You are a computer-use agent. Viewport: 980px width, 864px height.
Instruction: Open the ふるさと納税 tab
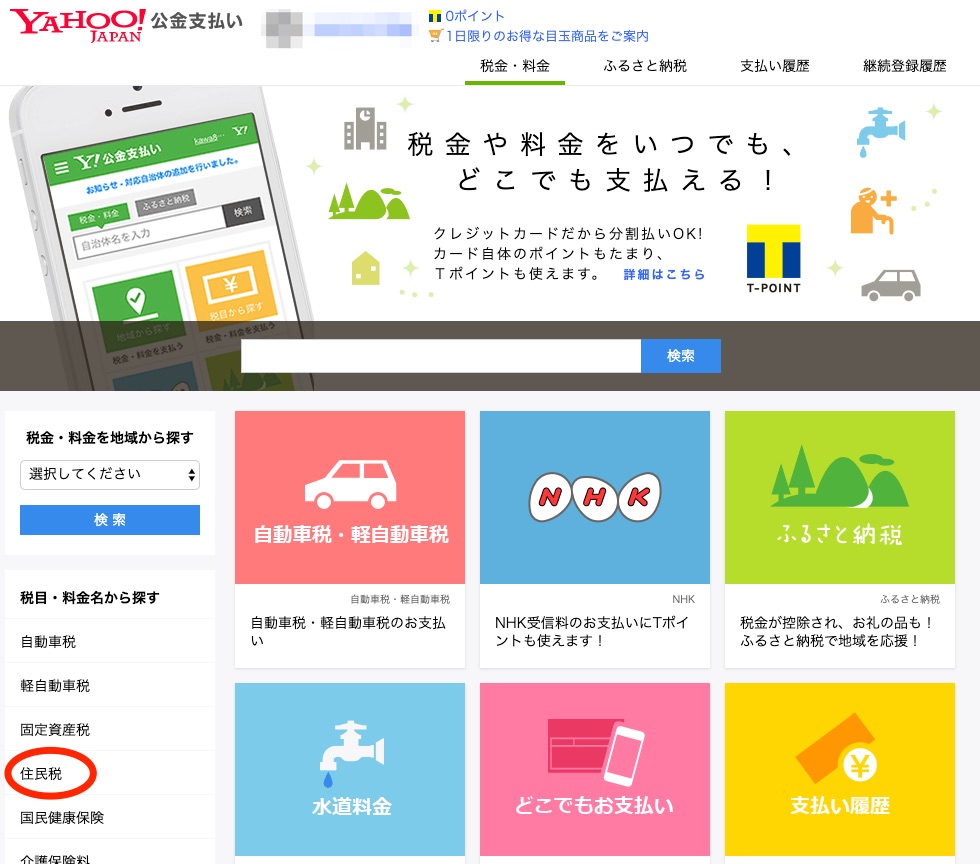[645, 66]
